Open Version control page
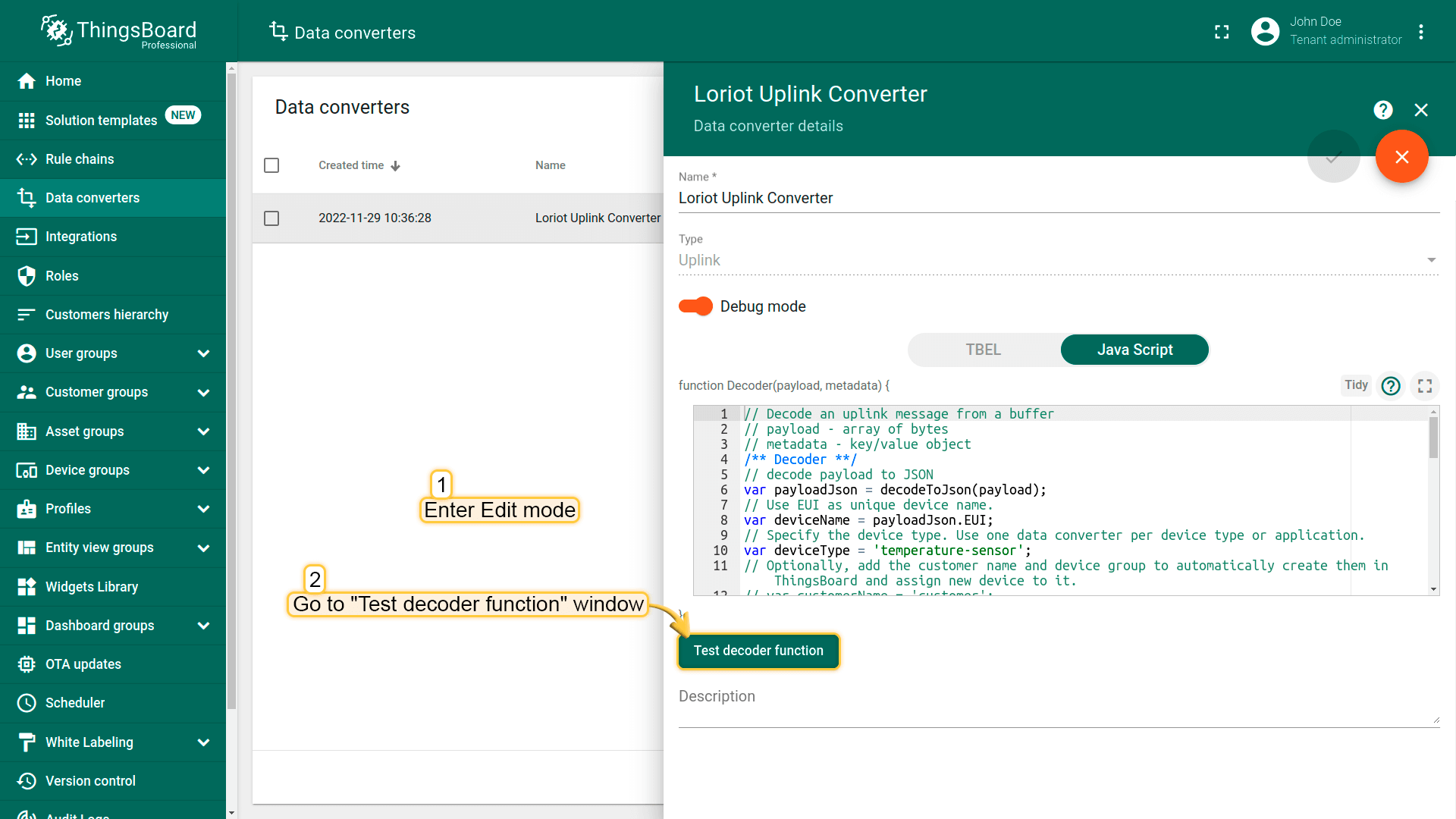The height and width of the screenshot is (819, 1456). coord(113,781)
